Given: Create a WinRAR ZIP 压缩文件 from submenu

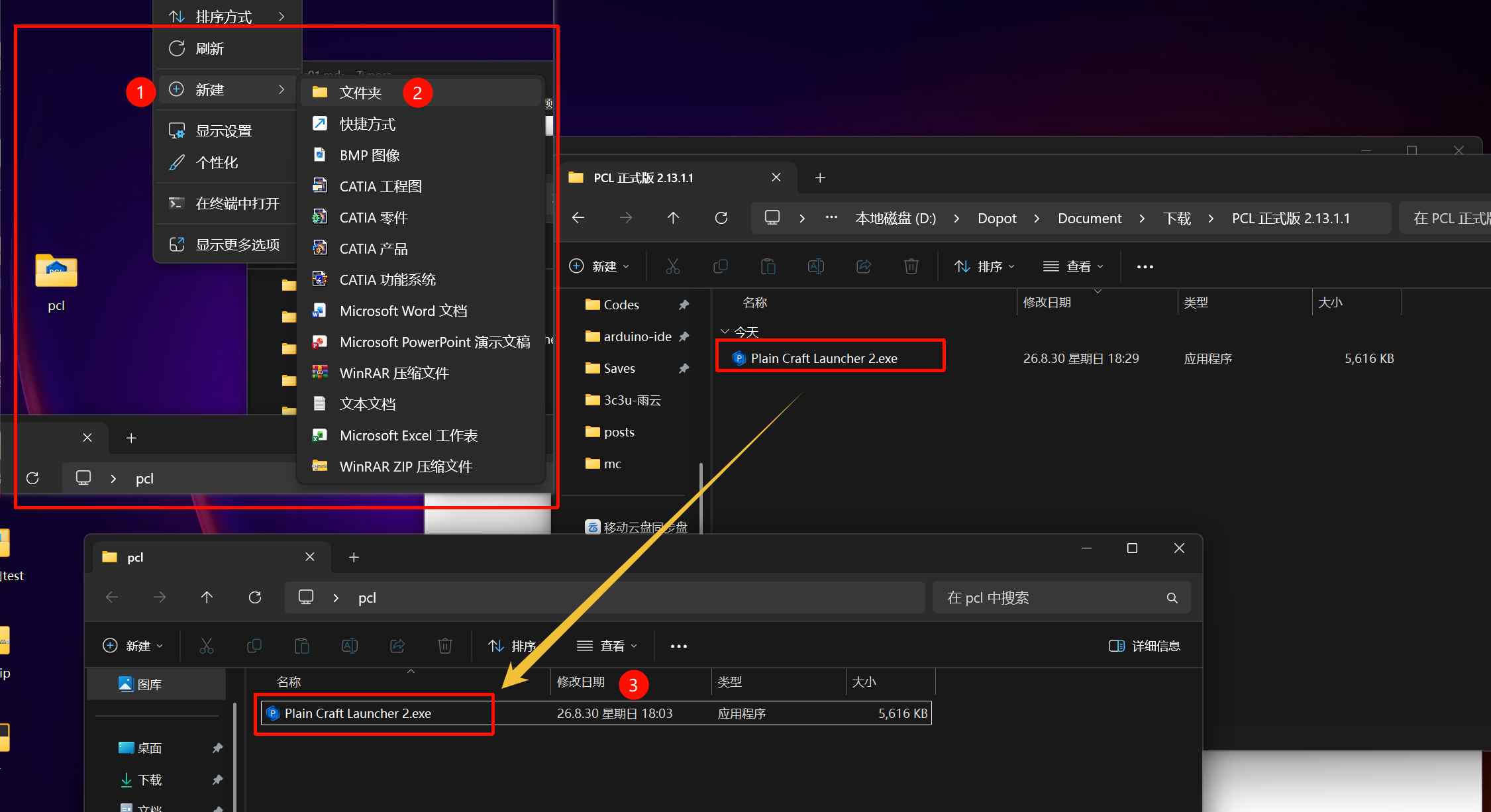Looking at the screenshot, I should point(421,466).
